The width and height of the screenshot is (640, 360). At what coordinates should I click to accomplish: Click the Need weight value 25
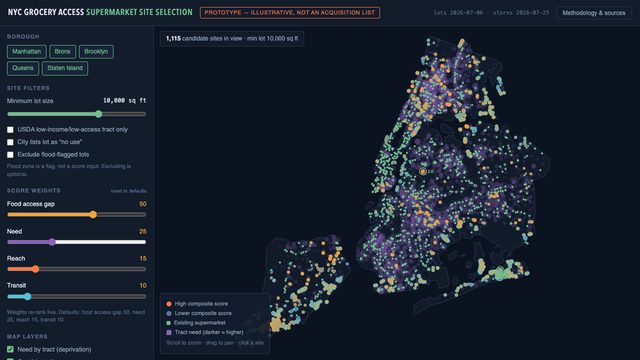click(x=142, y=231)
